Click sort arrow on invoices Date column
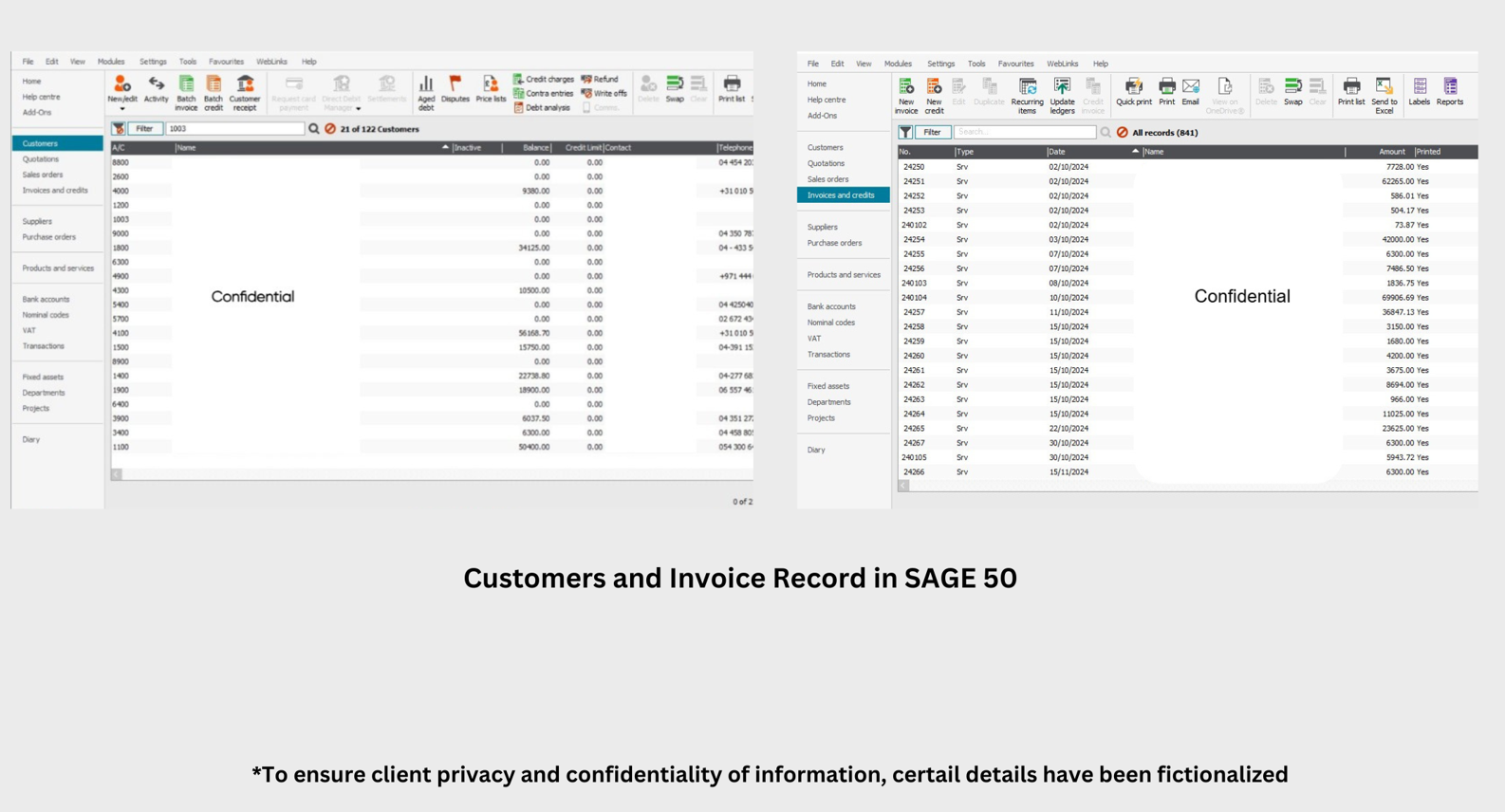The image size is (1505, 812). pos(1135,152)
